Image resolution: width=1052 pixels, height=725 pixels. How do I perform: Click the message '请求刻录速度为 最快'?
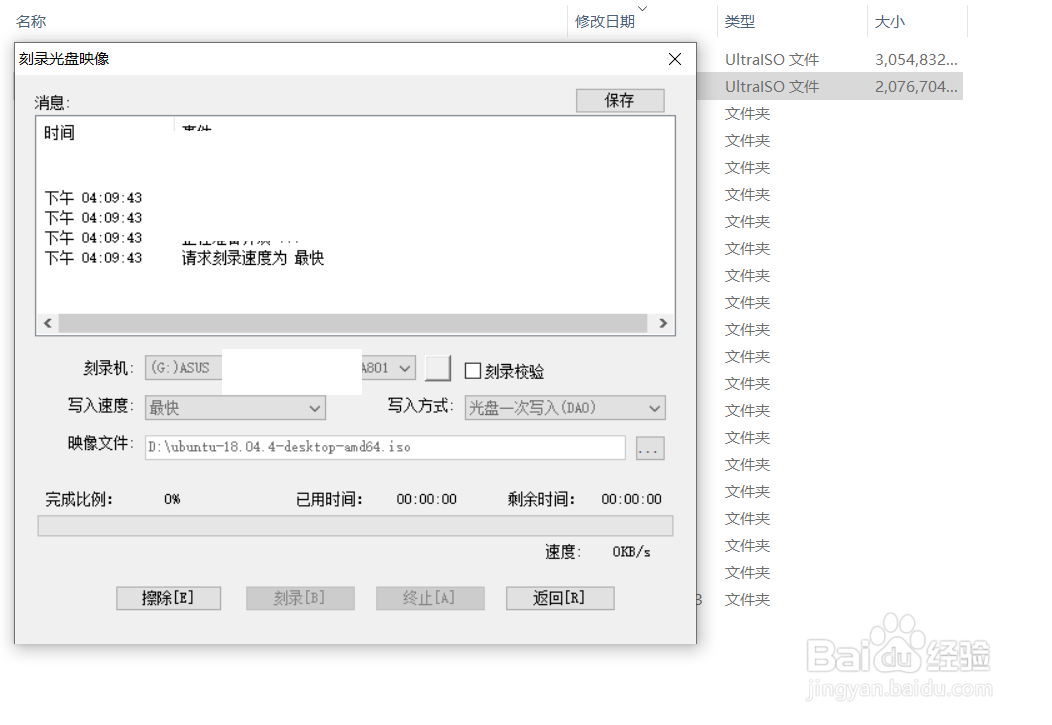[253, 258]
